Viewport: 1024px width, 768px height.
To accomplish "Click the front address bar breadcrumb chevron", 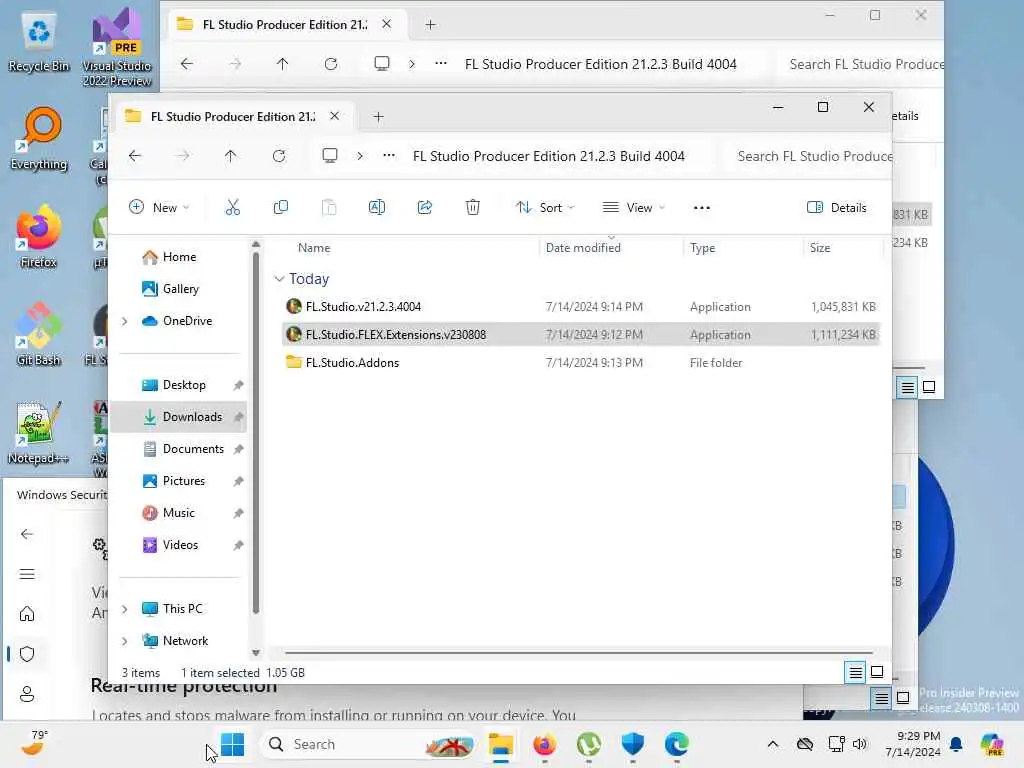I will point(360,155).
